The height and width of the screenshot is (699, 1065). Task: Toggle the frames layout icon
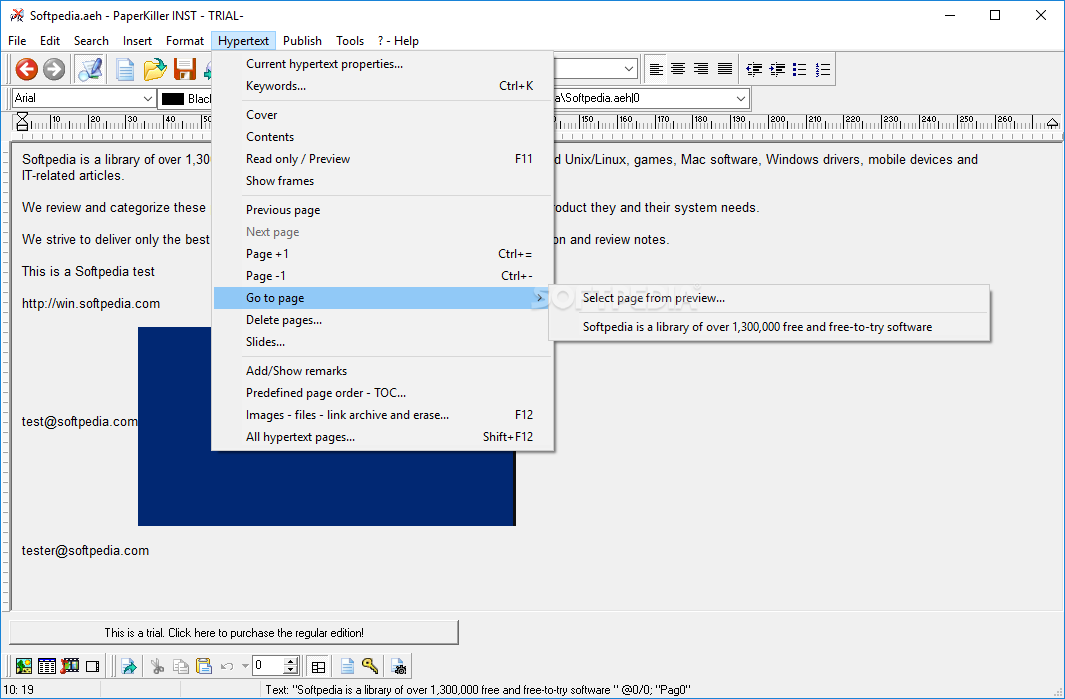coord(318,666)
